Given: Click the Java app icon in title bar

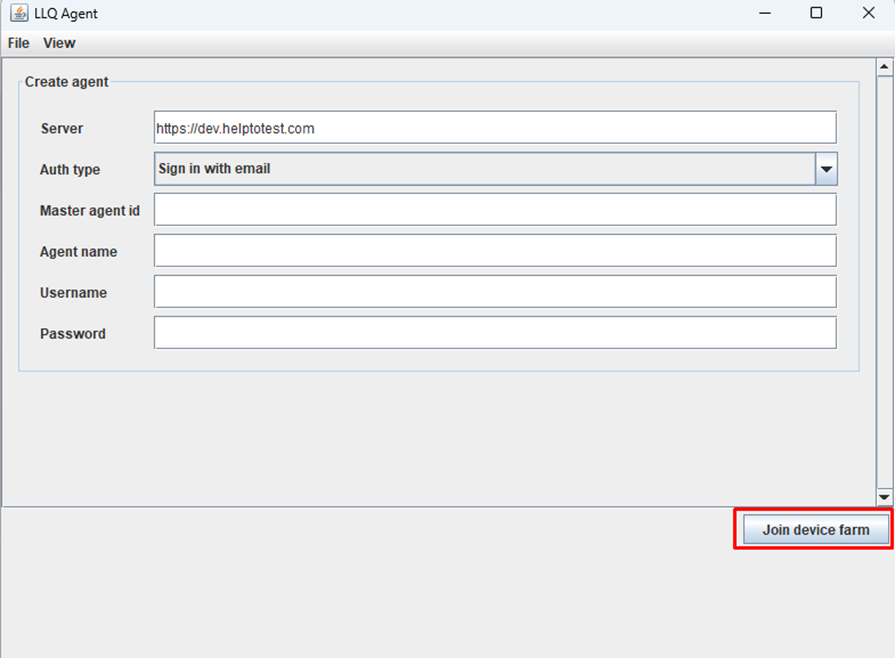Looking at the screenshot, I should coord(18,14).
